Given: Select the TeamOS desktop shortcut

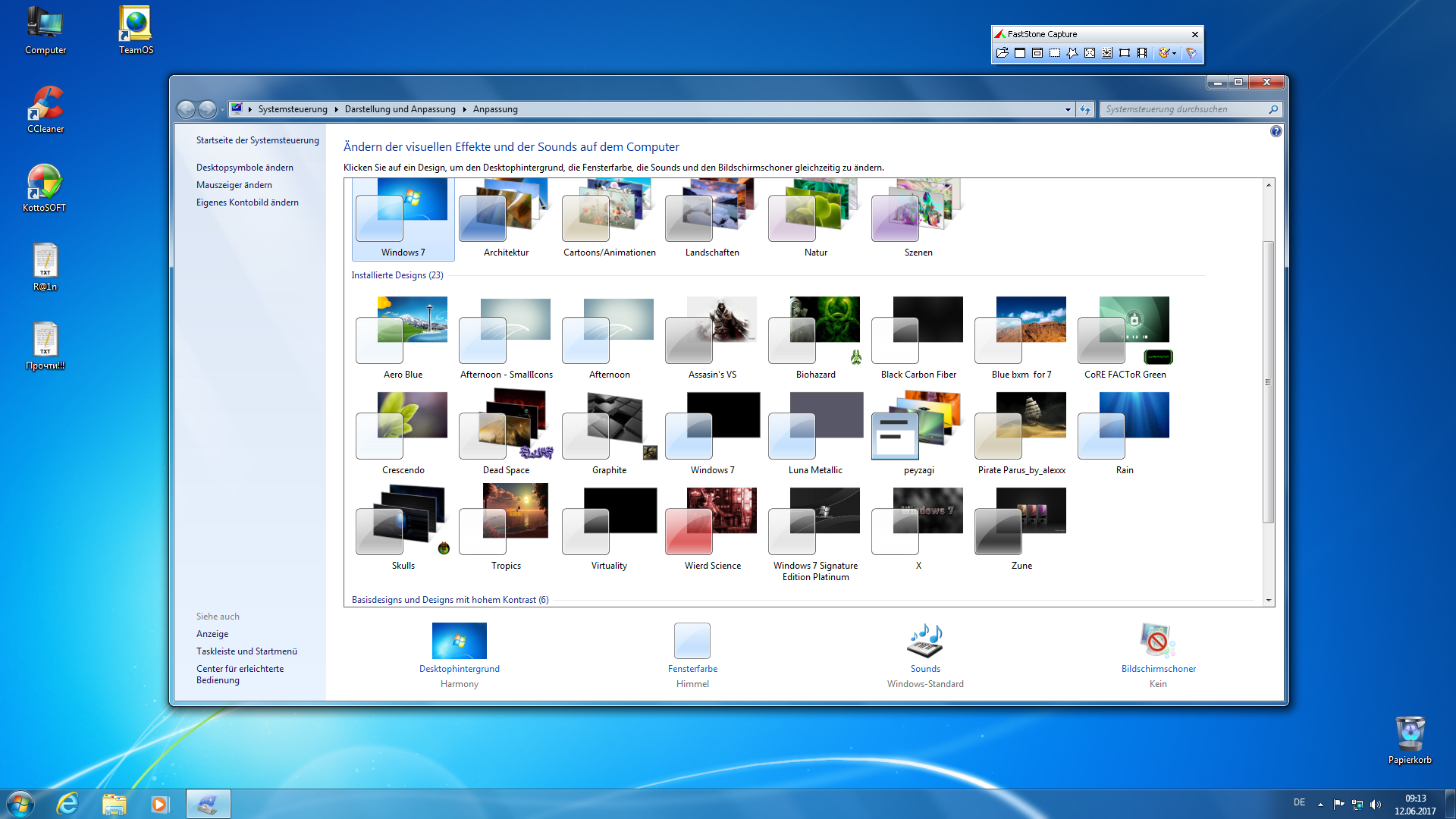Looking at the screenshot, I should coord(136,30).
